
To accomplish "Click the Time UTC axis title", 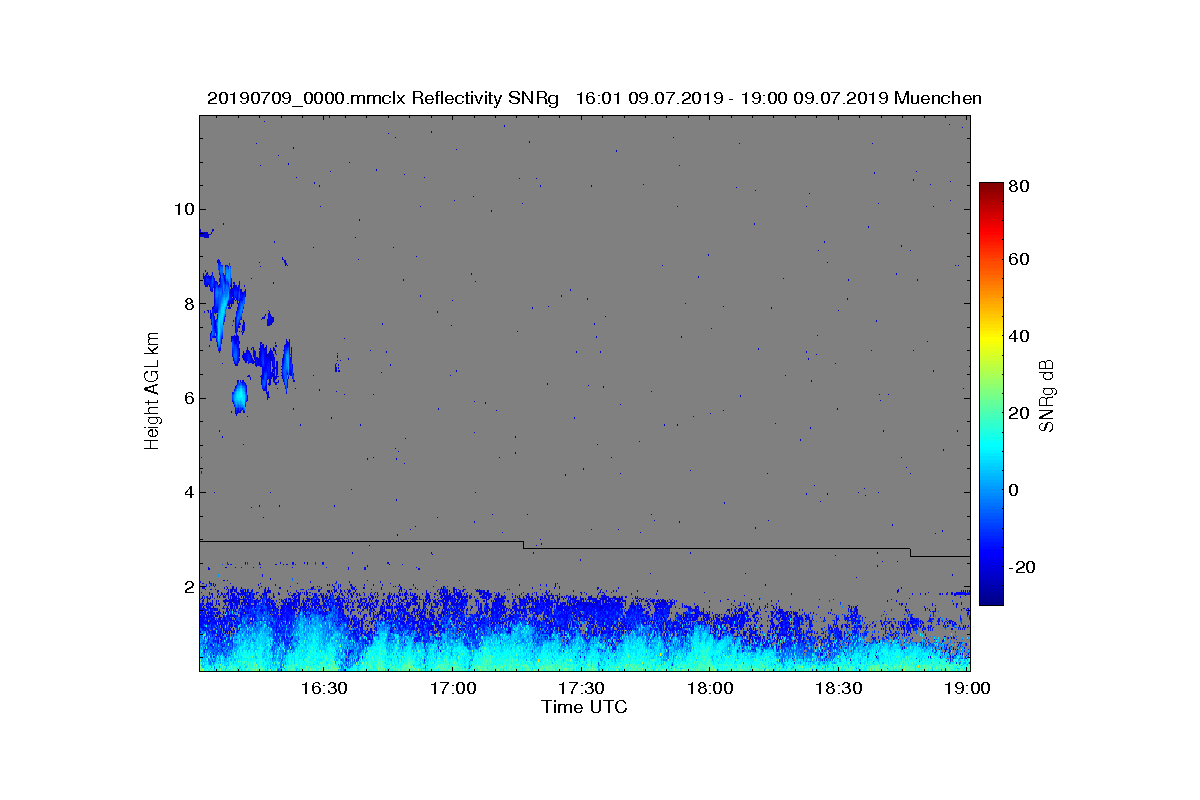I will 585,707.
